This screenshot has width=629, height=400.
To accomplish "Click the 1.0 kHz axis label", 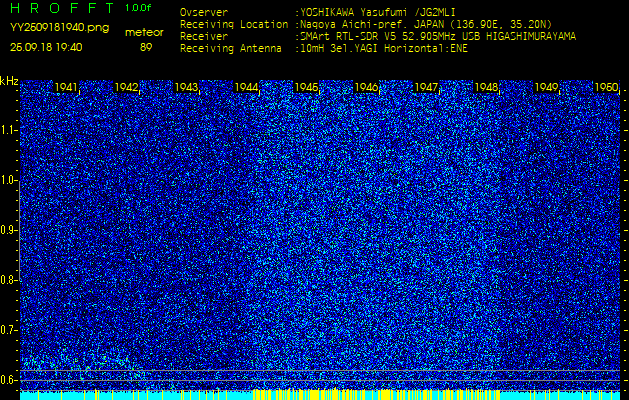I will pos(8,181).
